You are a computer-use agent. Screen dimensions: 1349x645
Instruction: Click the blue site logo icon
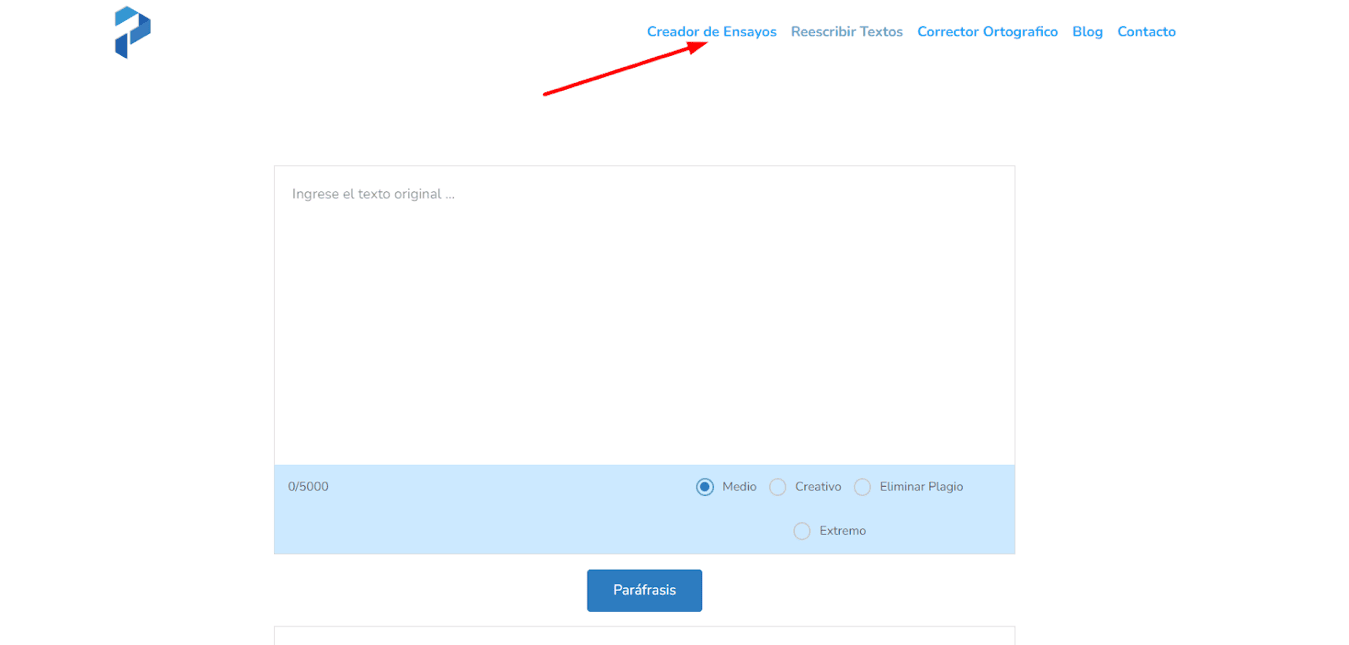[132, 32]
